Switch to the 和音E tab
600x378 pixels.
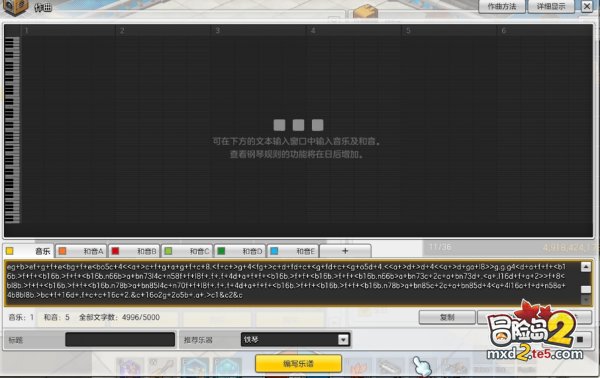pyautogui.click(x=293, y=251)
